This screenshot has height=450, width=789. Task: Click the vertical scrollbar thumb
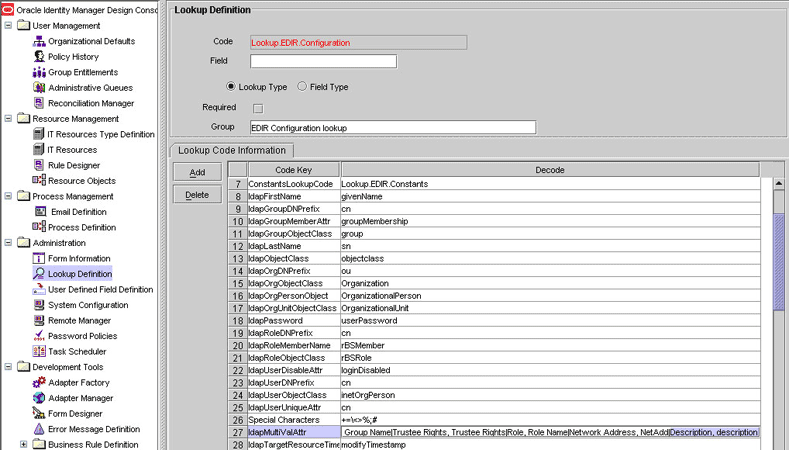click(x=778, y=261)
